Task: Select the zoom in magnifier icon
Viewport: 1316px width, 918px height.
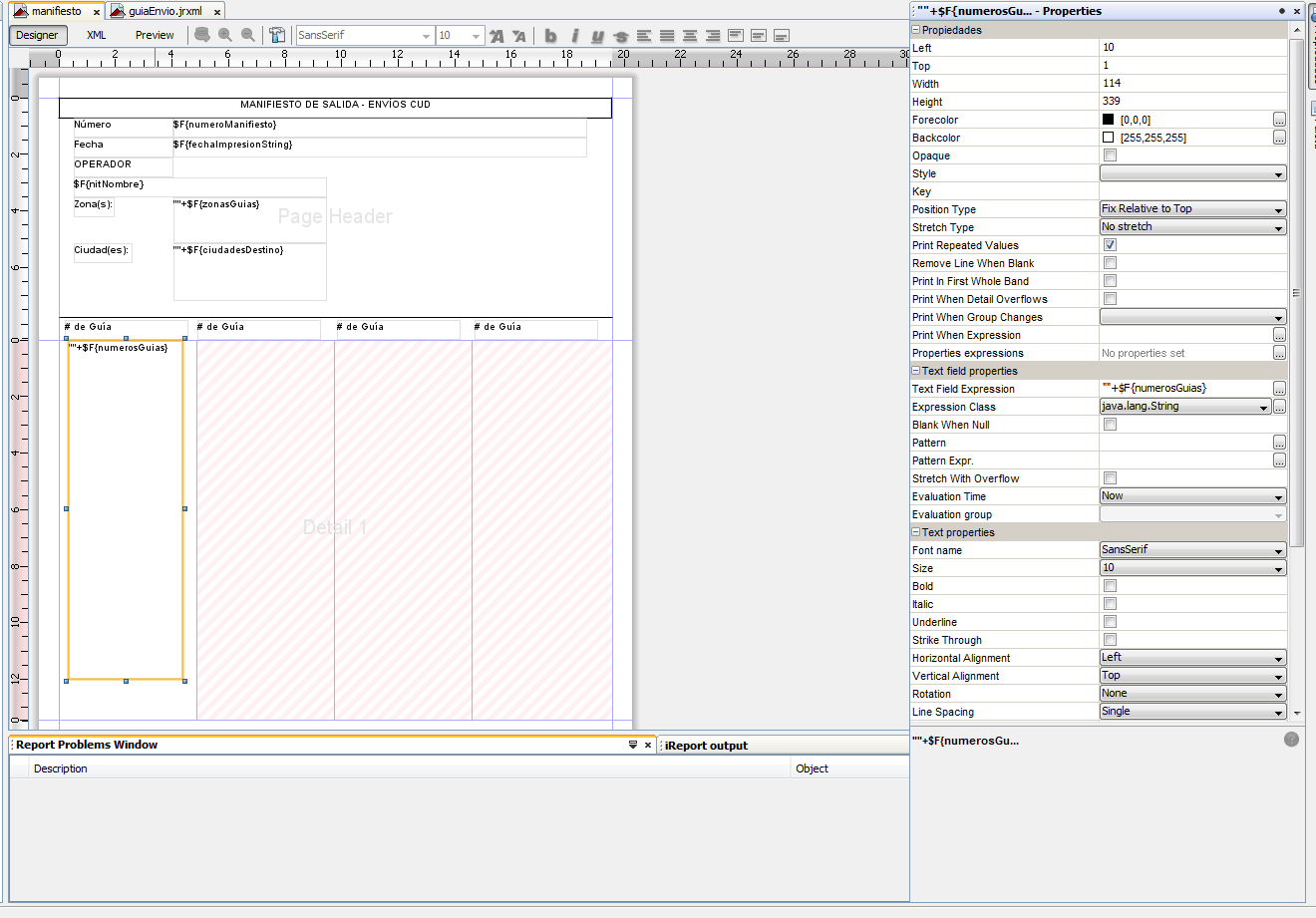Action: 224,36
